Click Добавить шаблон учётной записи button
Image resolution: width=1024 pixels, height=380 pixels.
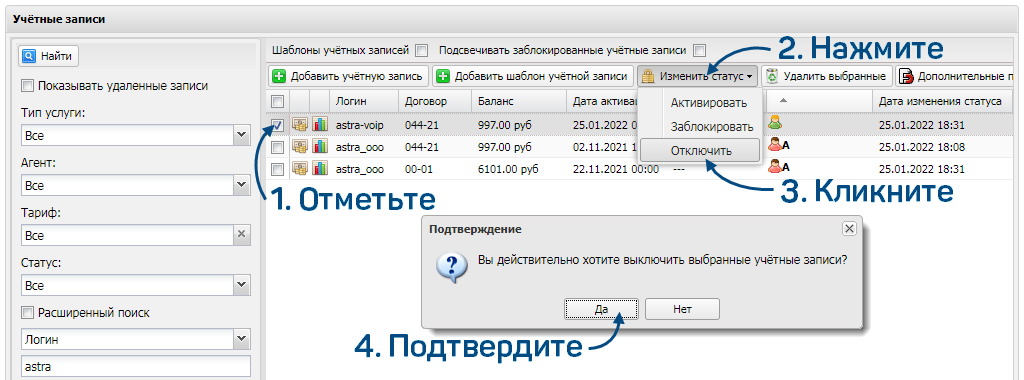(x=534, y=76)
